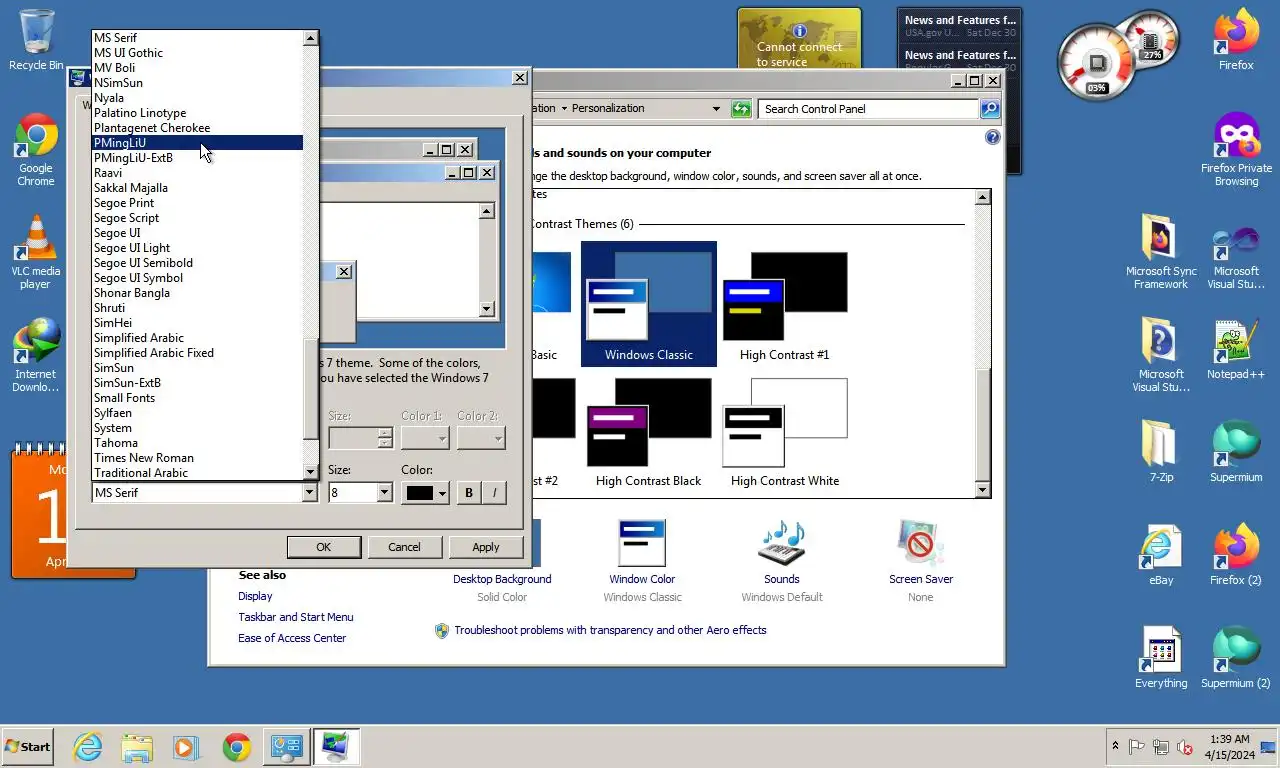Open Taskbar and Start Menu link
The width and height of the screenshot is (1280, 768).
click(296, 617)
